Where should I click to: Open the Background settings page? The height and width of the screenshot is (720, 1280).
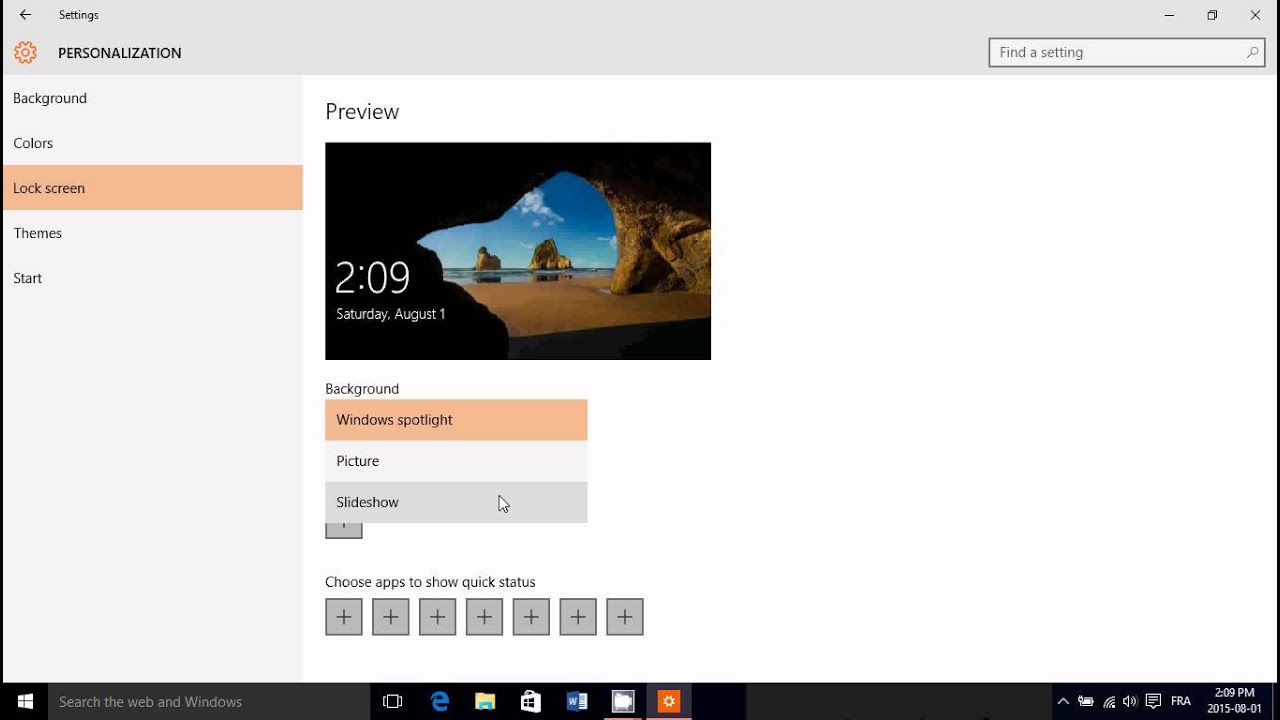pyautogui.click(x=152, y=98)
